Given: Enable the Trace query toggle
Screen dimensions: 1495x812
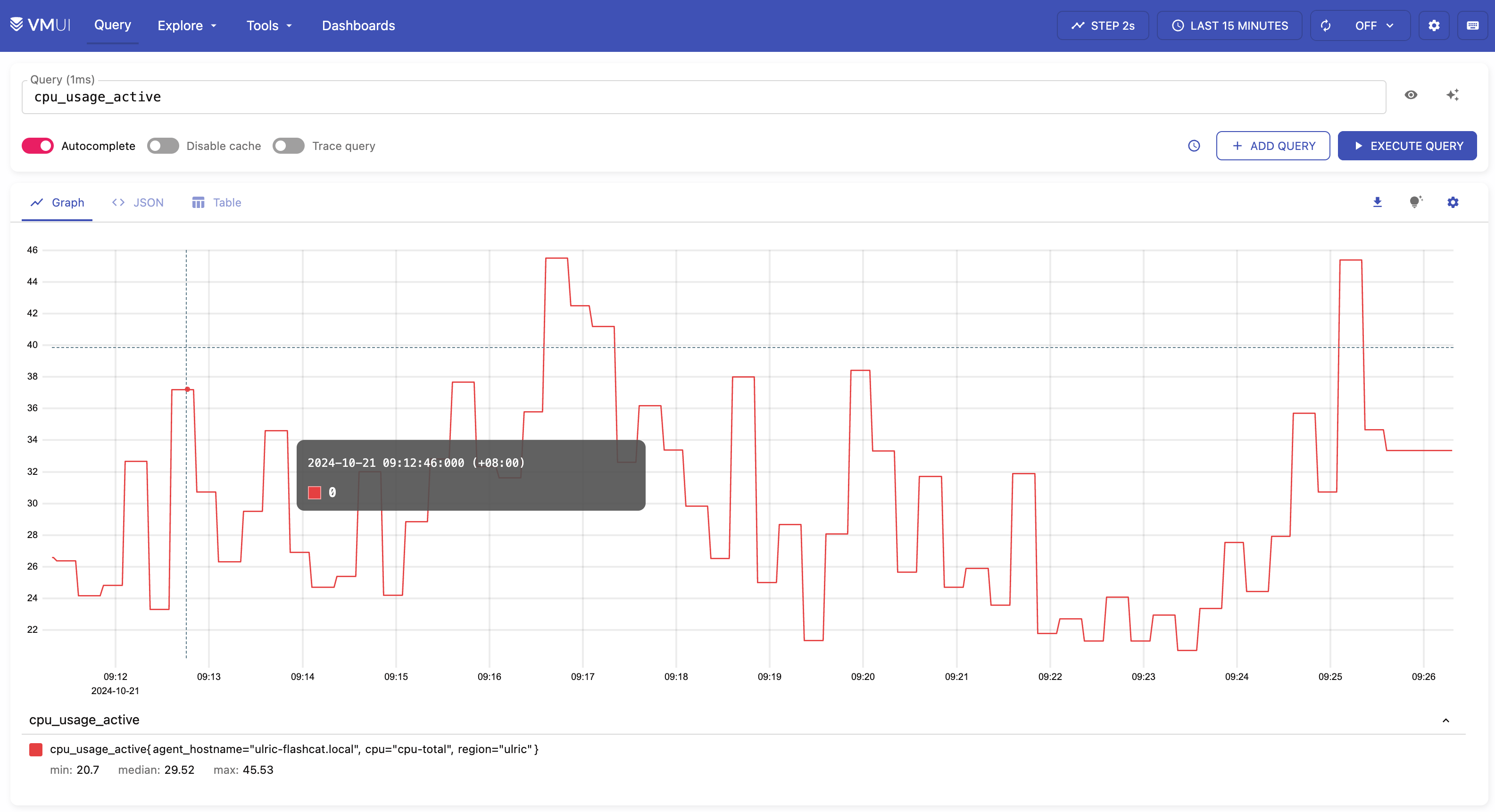Looking at the screenshot, I should (288, 146).
